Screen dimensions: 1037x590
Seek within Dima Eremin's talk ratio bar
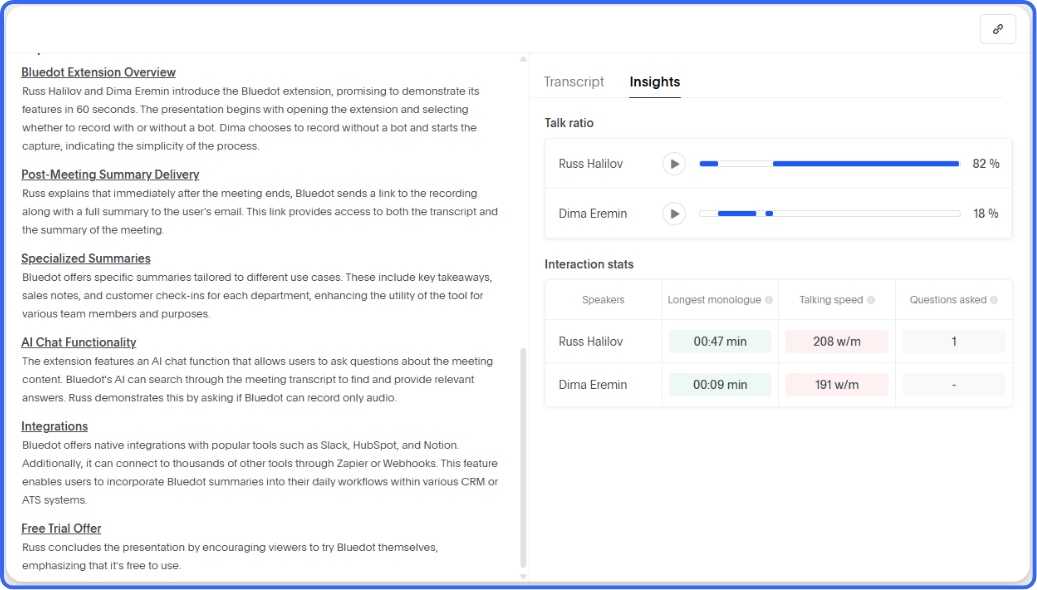pos(829,214)
